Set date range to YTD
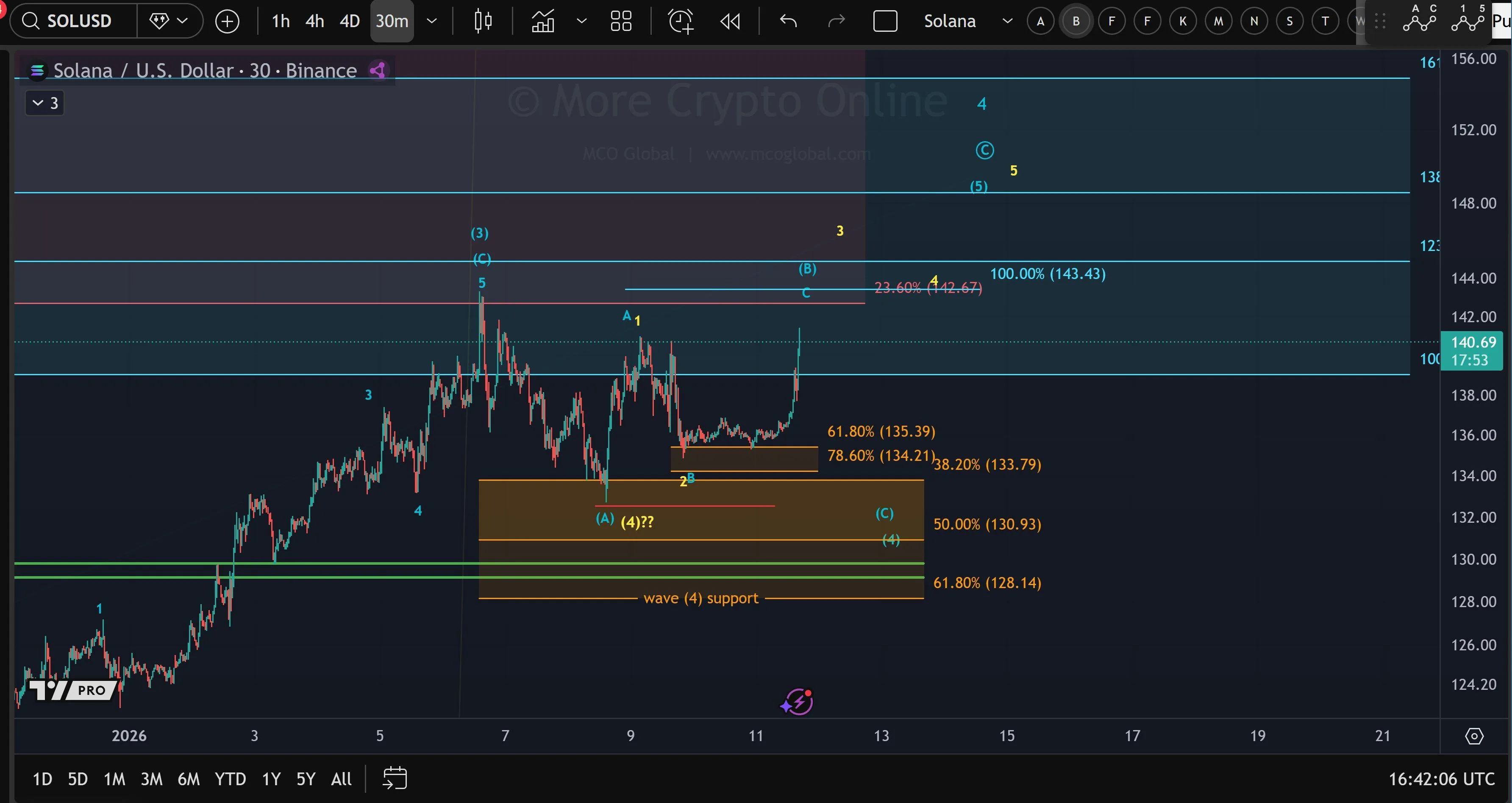1512x803 pixels. coord(230,779)
